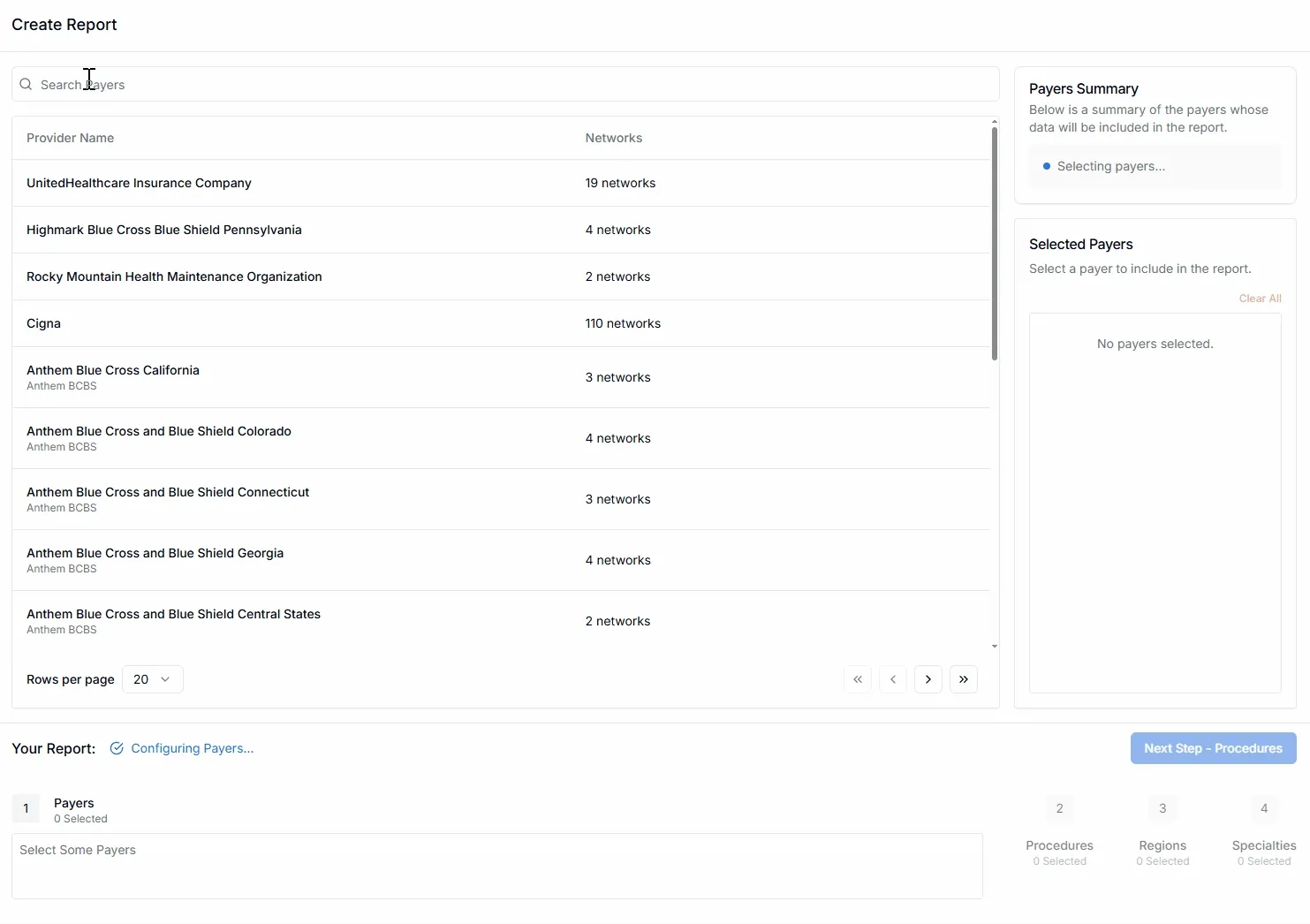Select the Cigna payer row

coord(501,323)
